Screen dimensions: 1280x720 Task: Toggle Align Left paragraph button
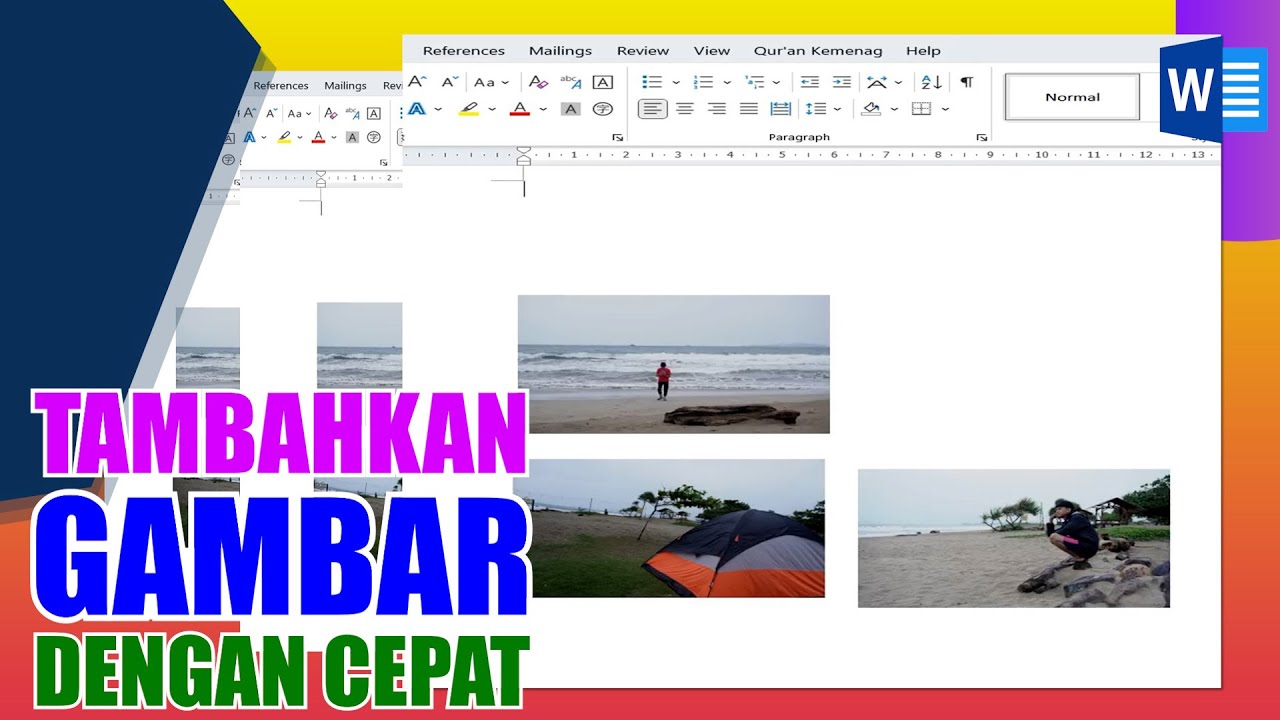click(x=652, y=109)
